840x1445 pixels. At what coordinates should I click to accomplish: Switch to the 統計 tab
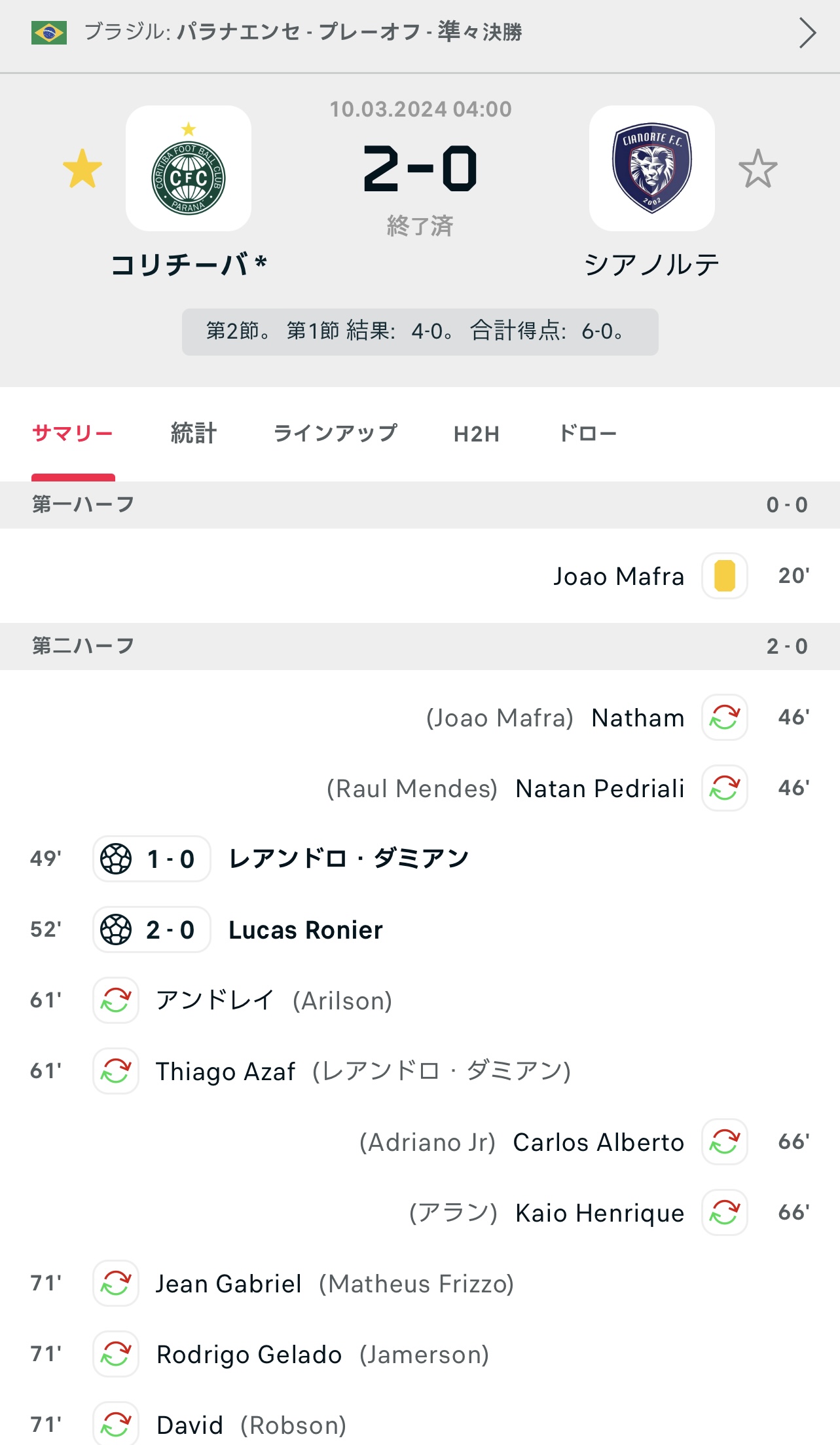coord(193,433)
